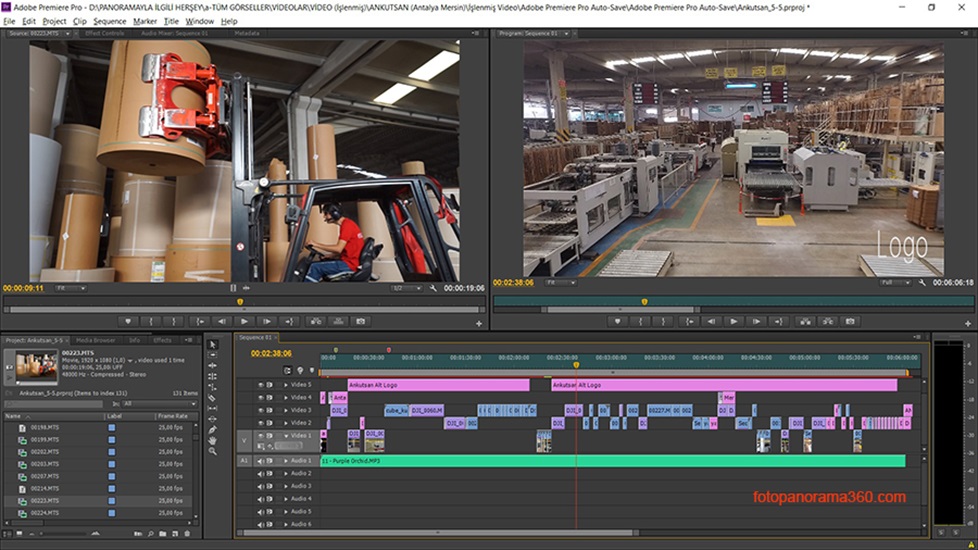Toggle V source track target button

pos(244,441)
